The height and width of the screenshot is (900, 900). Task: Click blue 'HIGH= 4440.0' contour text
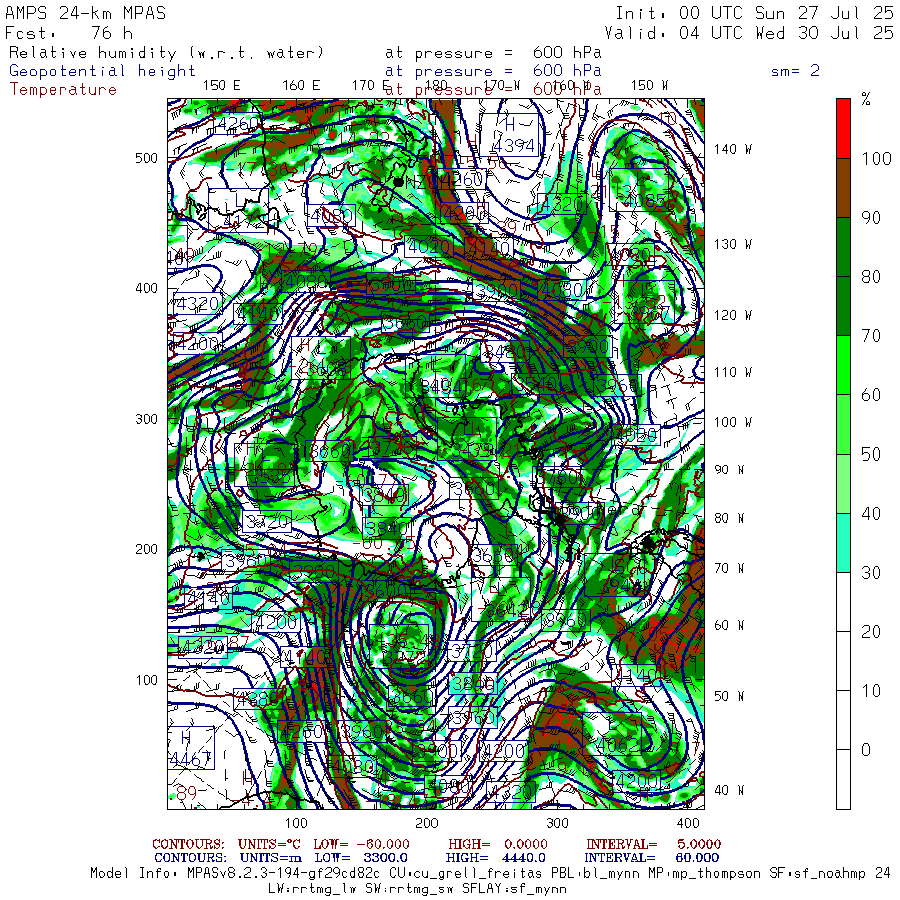tap(496, 858)
